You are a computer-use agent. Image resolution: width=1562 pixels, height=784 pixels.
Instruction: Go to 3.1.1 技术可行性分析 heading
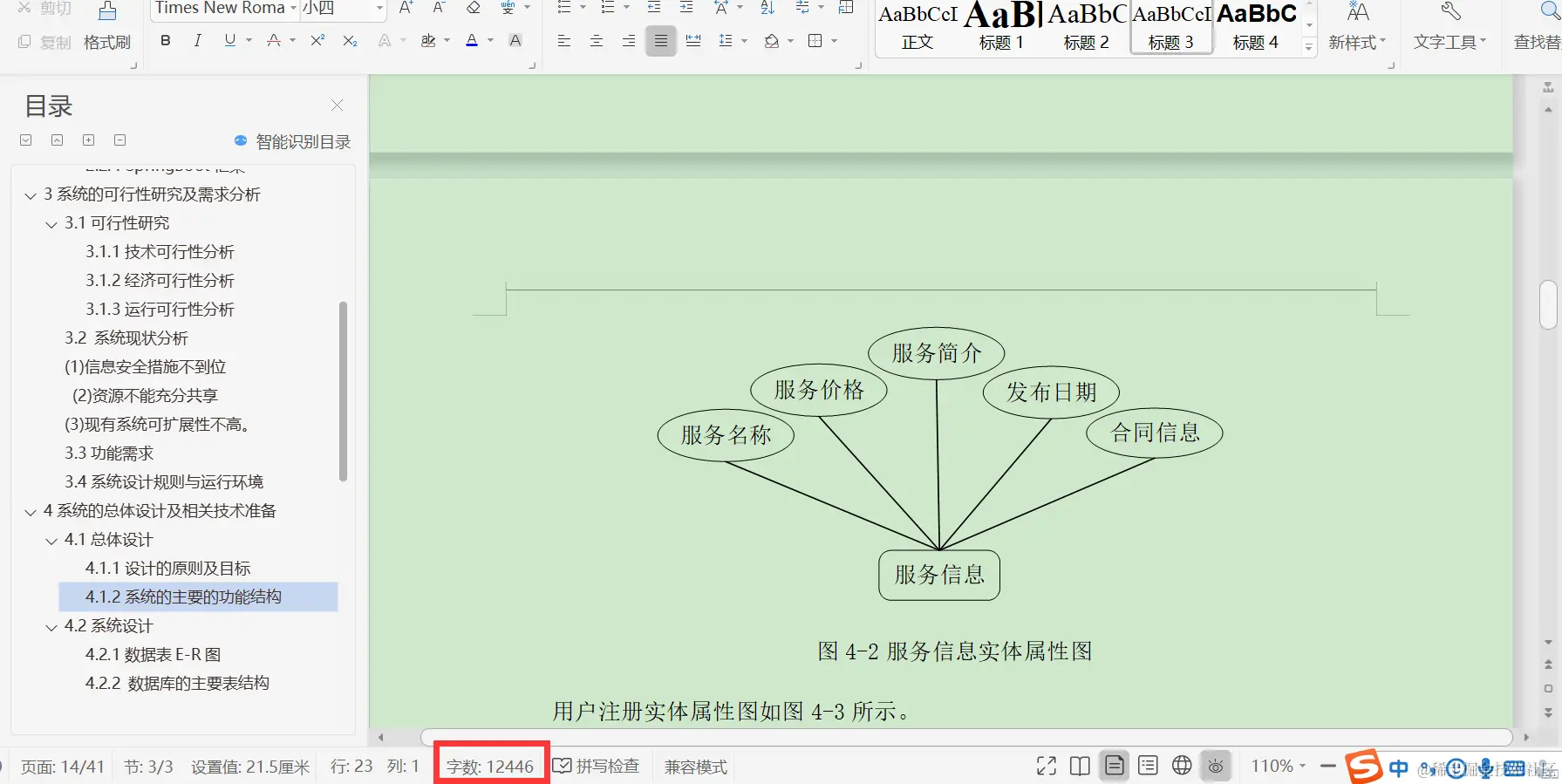pyautogui.click(x=160, y=252)
